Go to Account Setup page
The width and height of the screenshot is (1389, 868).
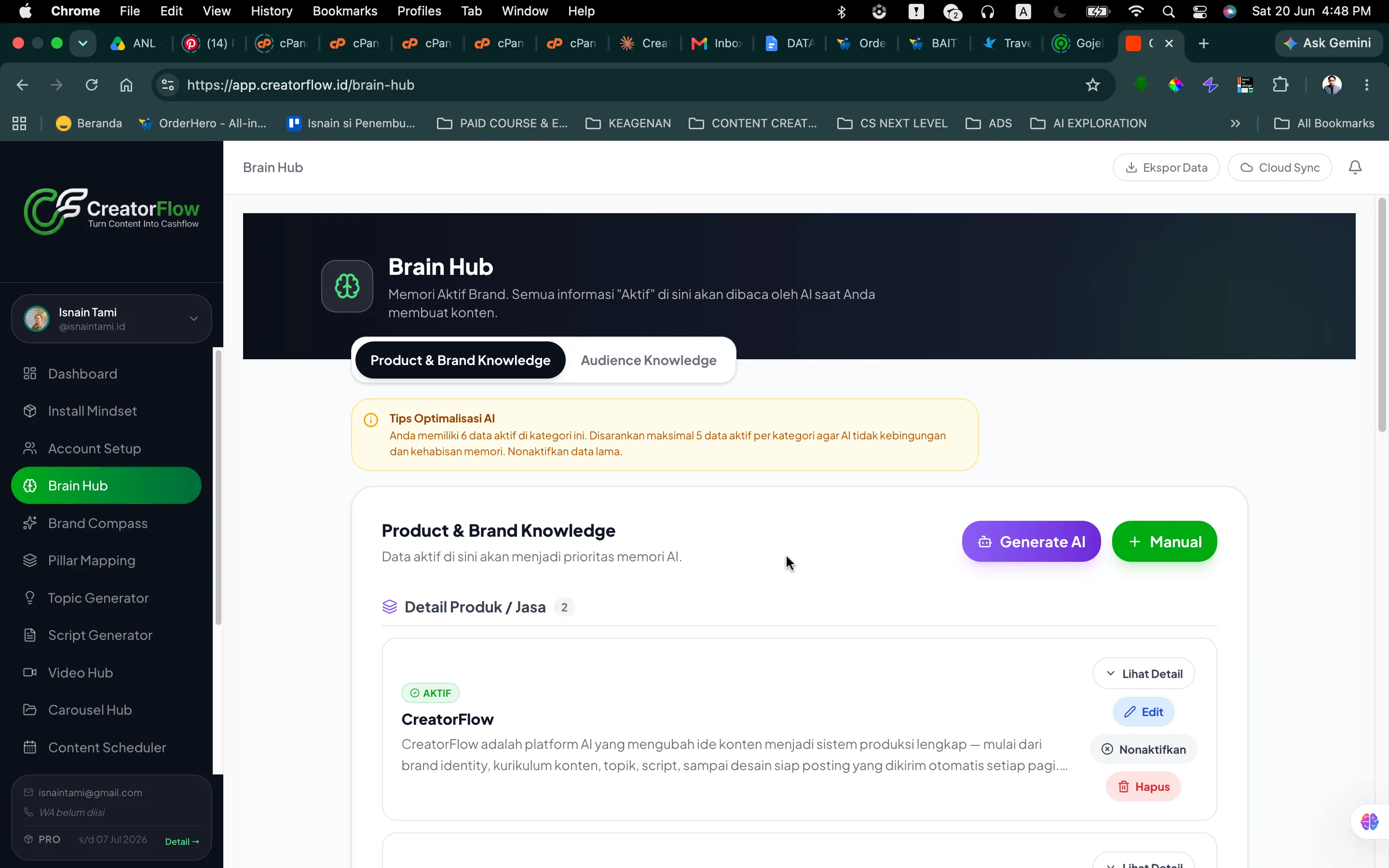coord(106,448)
